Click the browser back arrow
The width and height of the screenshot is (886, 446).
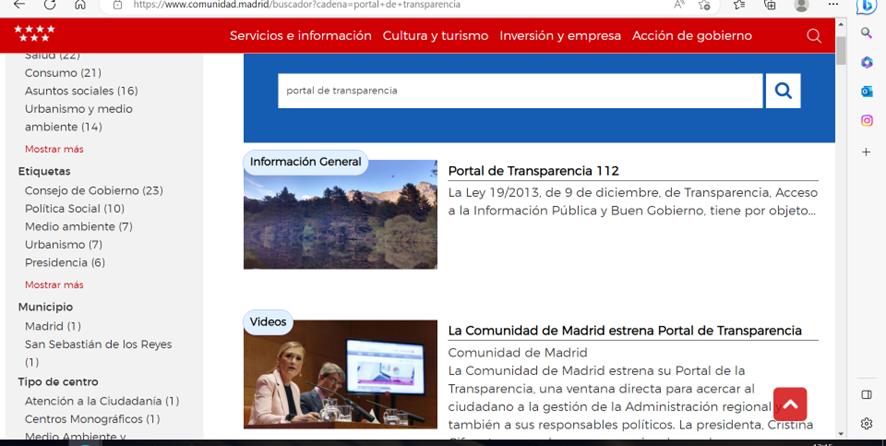pyautogui.click(x=19, y=5)
